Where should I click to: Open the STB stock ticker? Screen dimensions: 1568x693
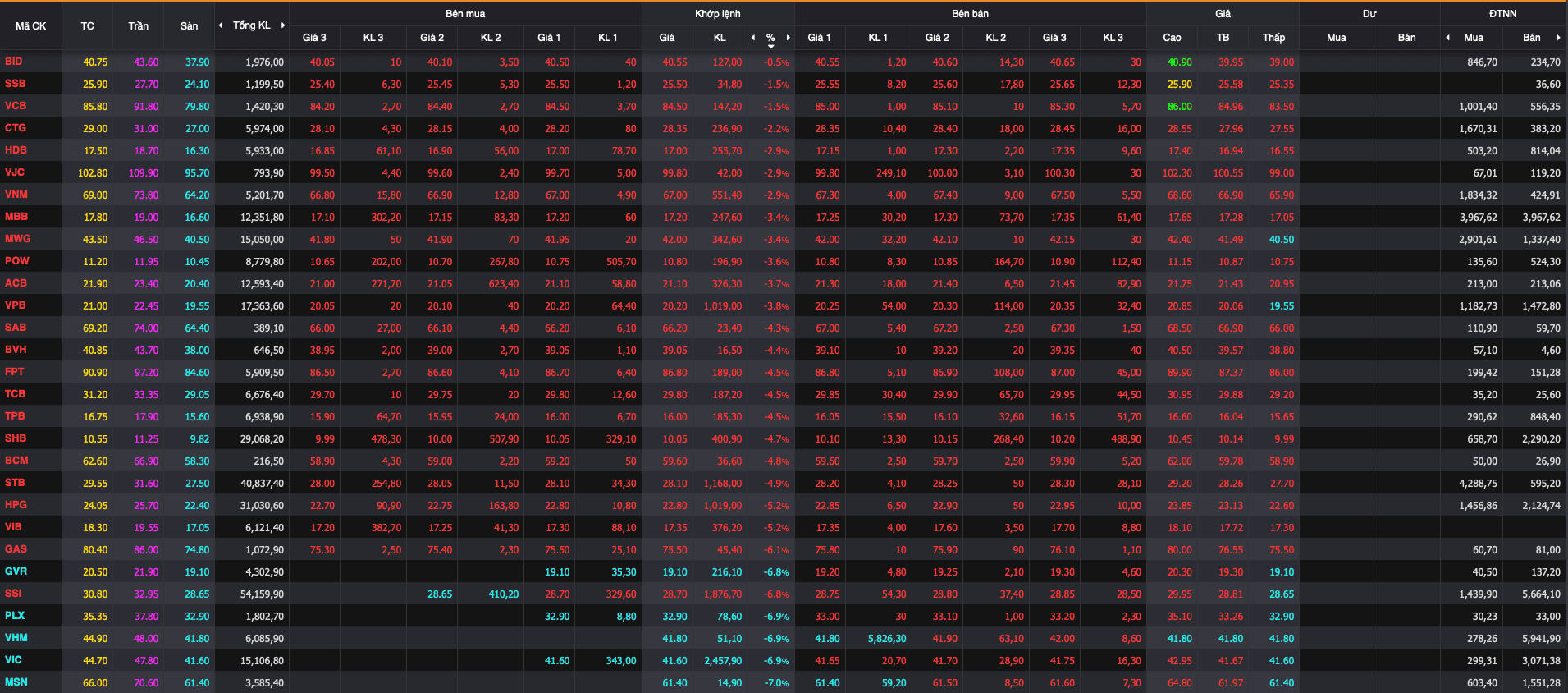coord(15,483)
